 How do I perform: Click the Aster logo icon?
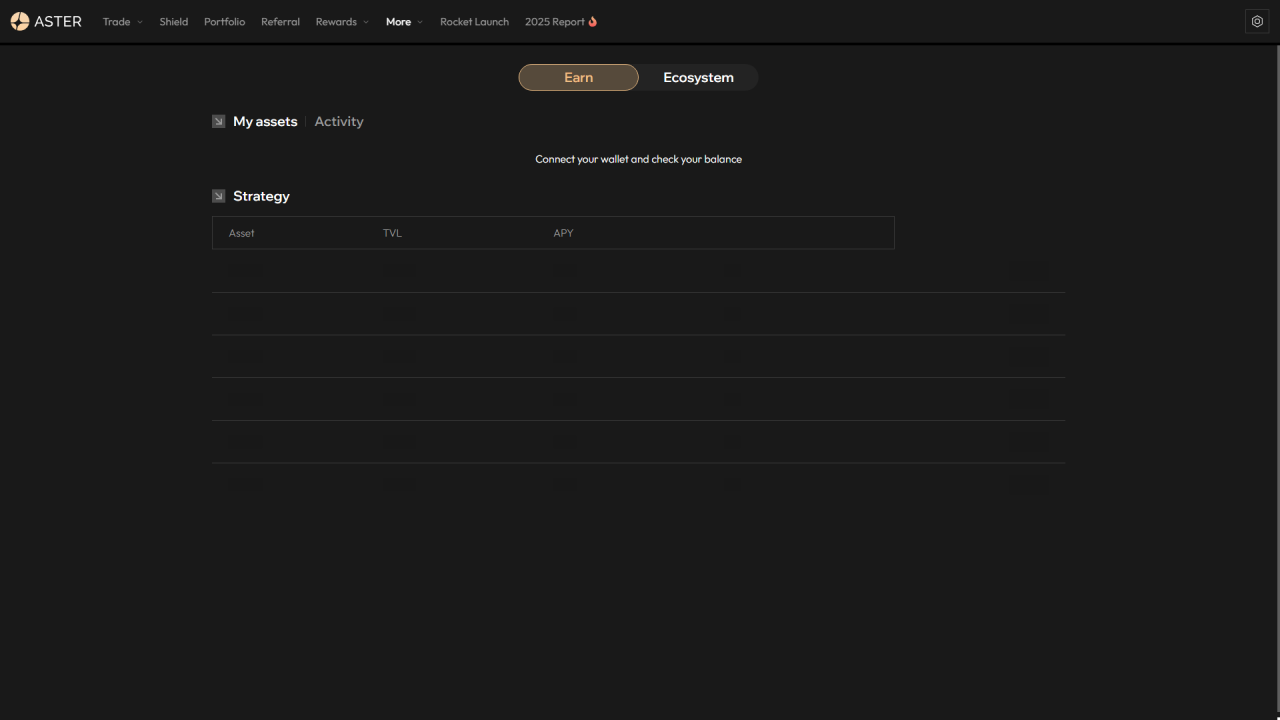coord(19,22)
